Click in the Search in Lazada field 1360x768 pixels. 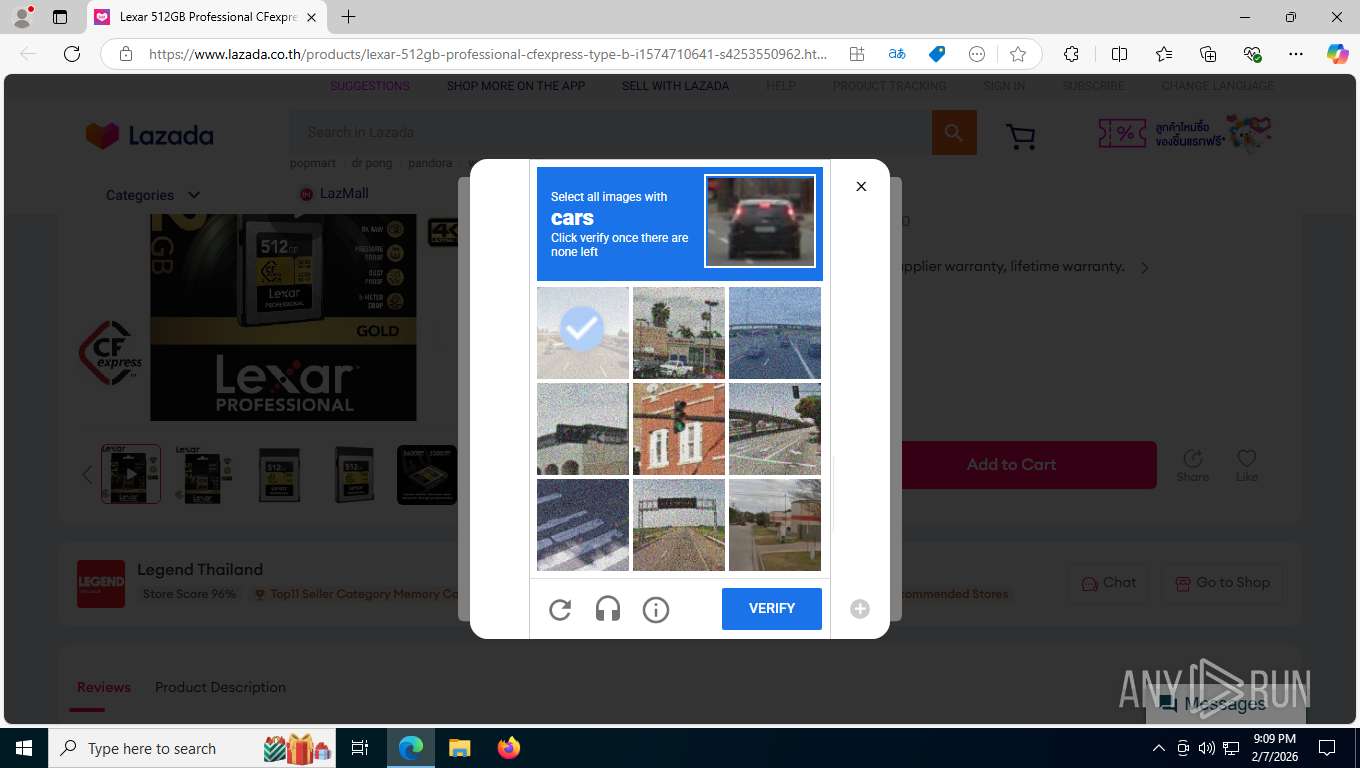[611, 132]
